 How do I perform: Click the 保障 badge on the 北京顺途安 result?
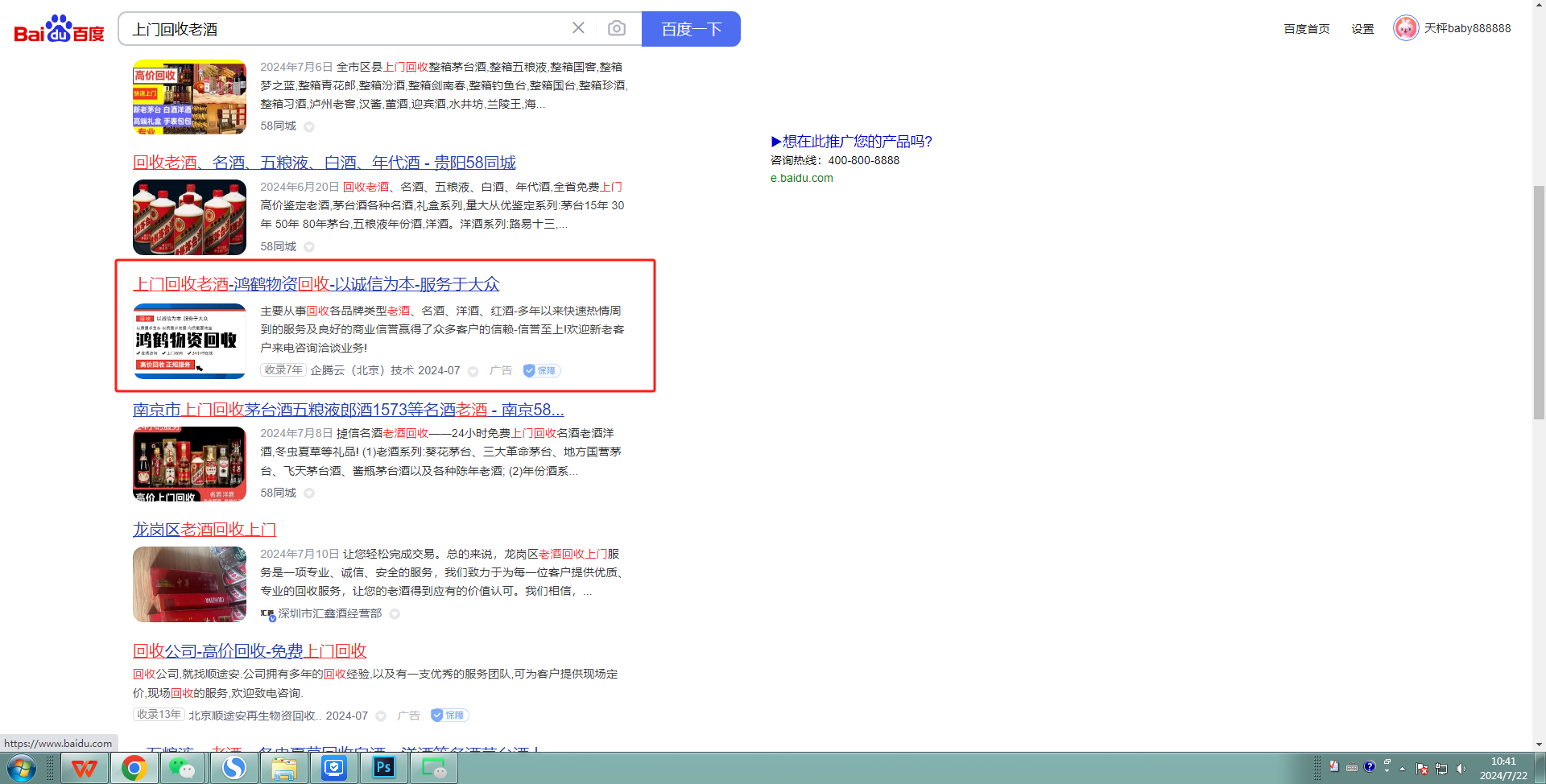pos(449,715)
